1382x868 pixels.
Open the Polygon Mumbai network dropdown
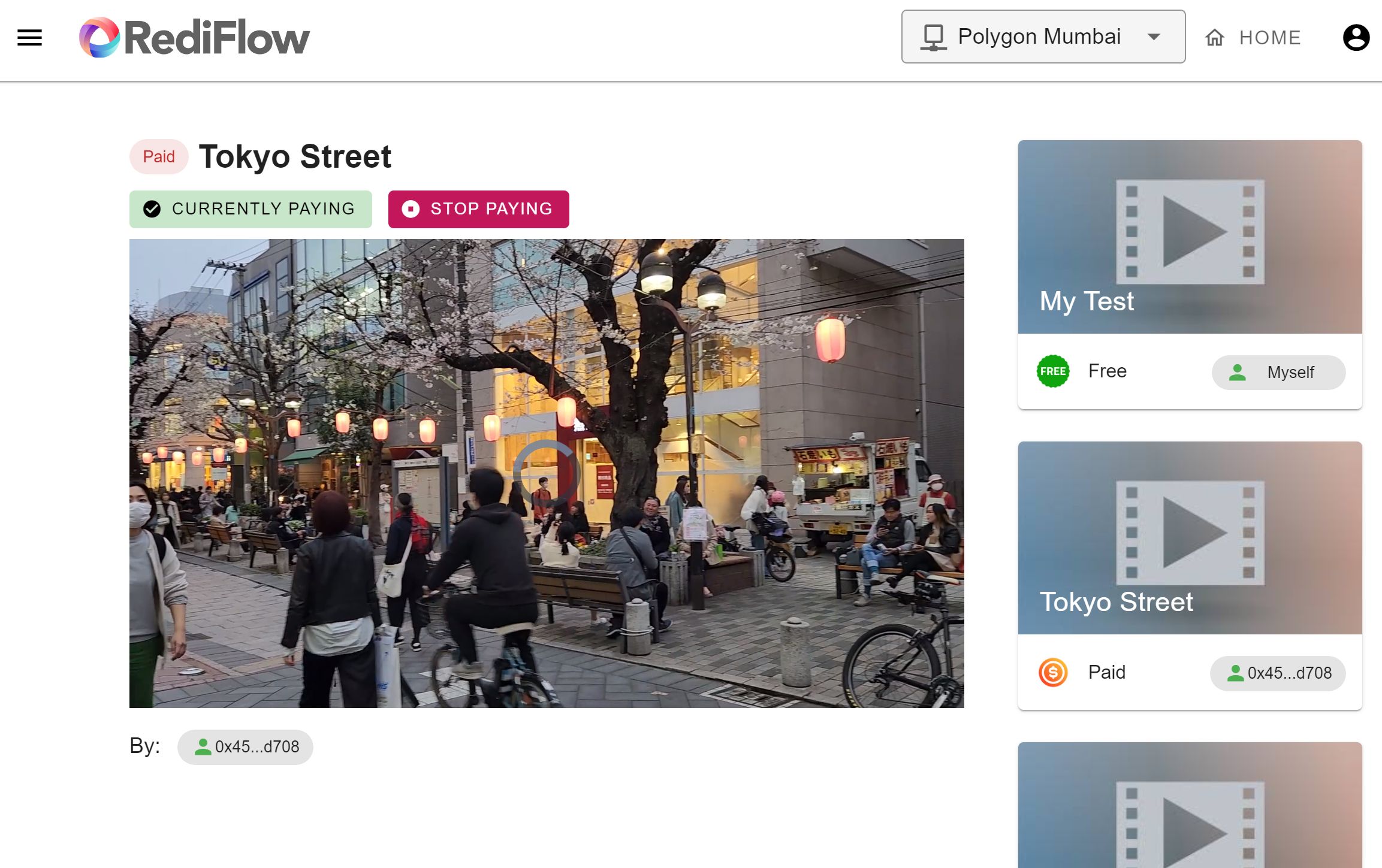pyautogui.click(x=1043, y=37)
